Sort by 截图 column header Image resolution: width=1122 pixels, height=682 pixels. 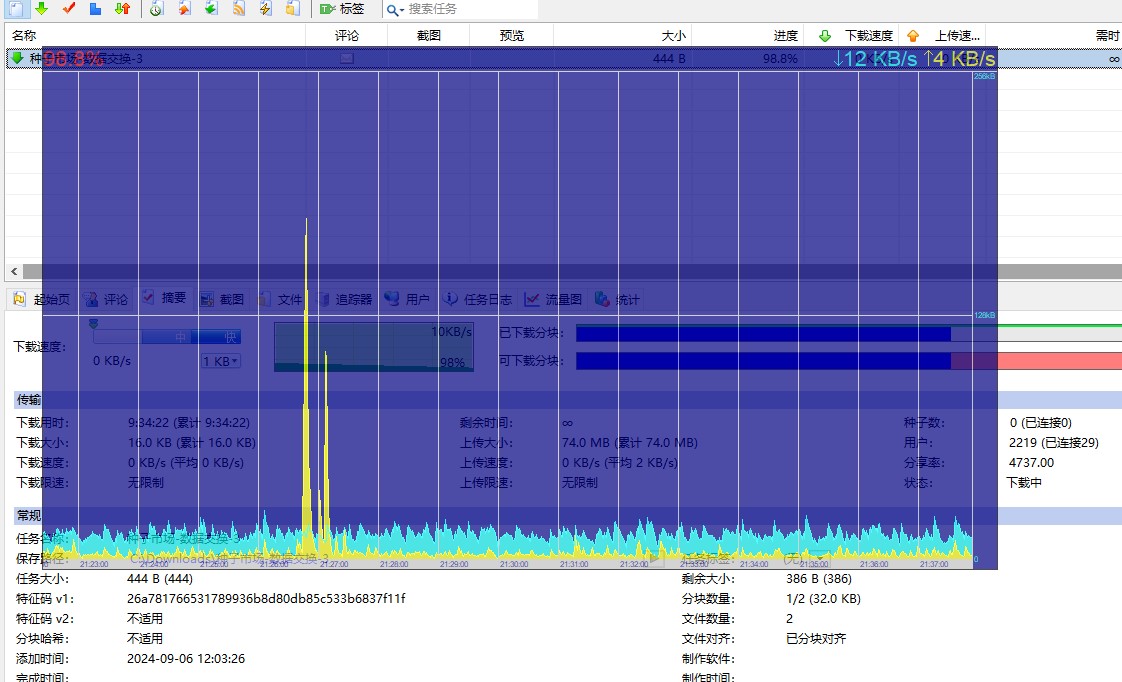[429, 35]
